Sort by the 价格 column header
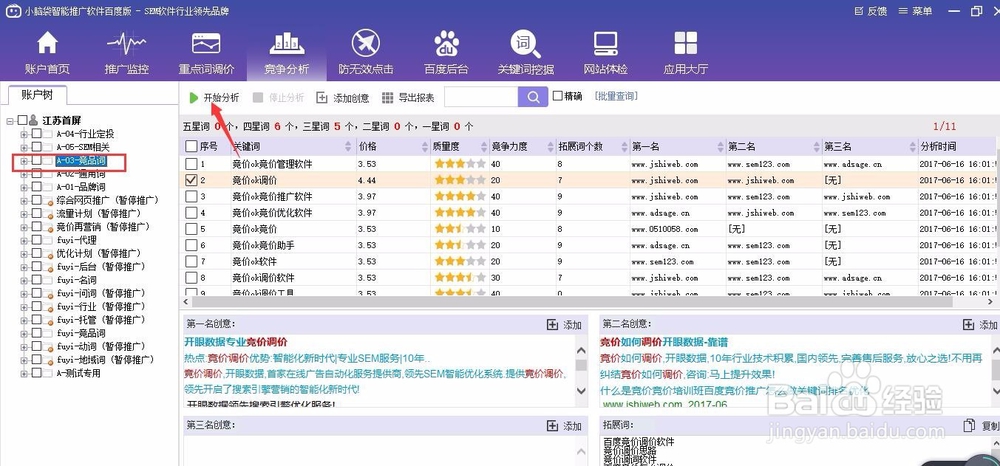This screenshot has height=466, width=1000. click(393, 146)
